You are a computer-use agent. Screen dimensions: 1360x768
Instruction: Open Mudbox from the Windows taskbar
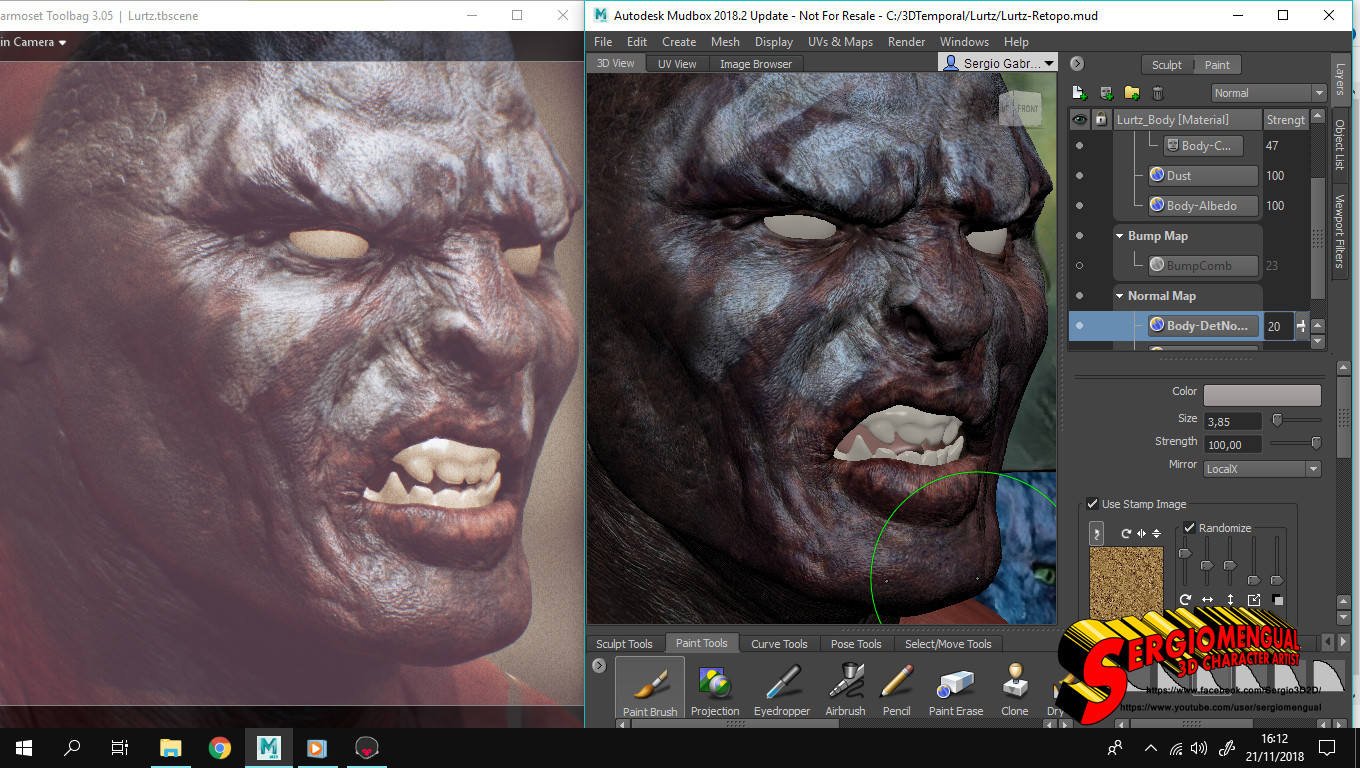tap(268, 747)
